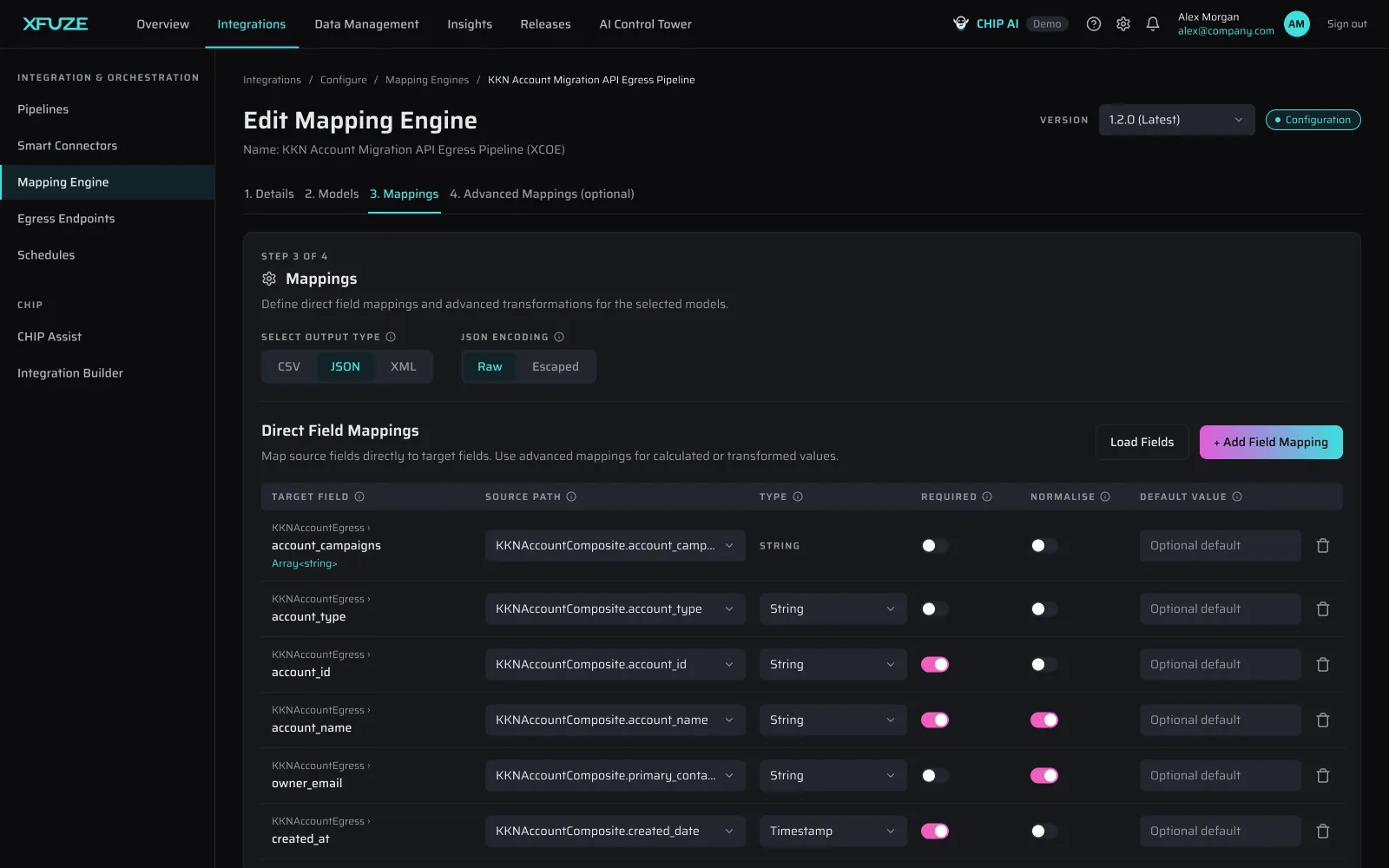Click the AM user avatar
Viewport: 1389px width, 868px height.
(1296, 24)
